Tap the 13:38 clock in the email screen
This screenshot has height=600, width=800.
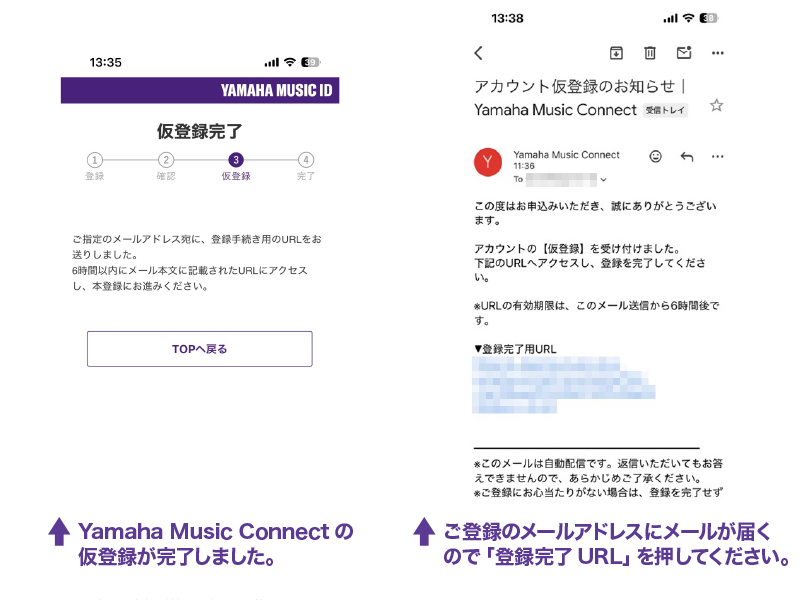(x=507, y=18)
